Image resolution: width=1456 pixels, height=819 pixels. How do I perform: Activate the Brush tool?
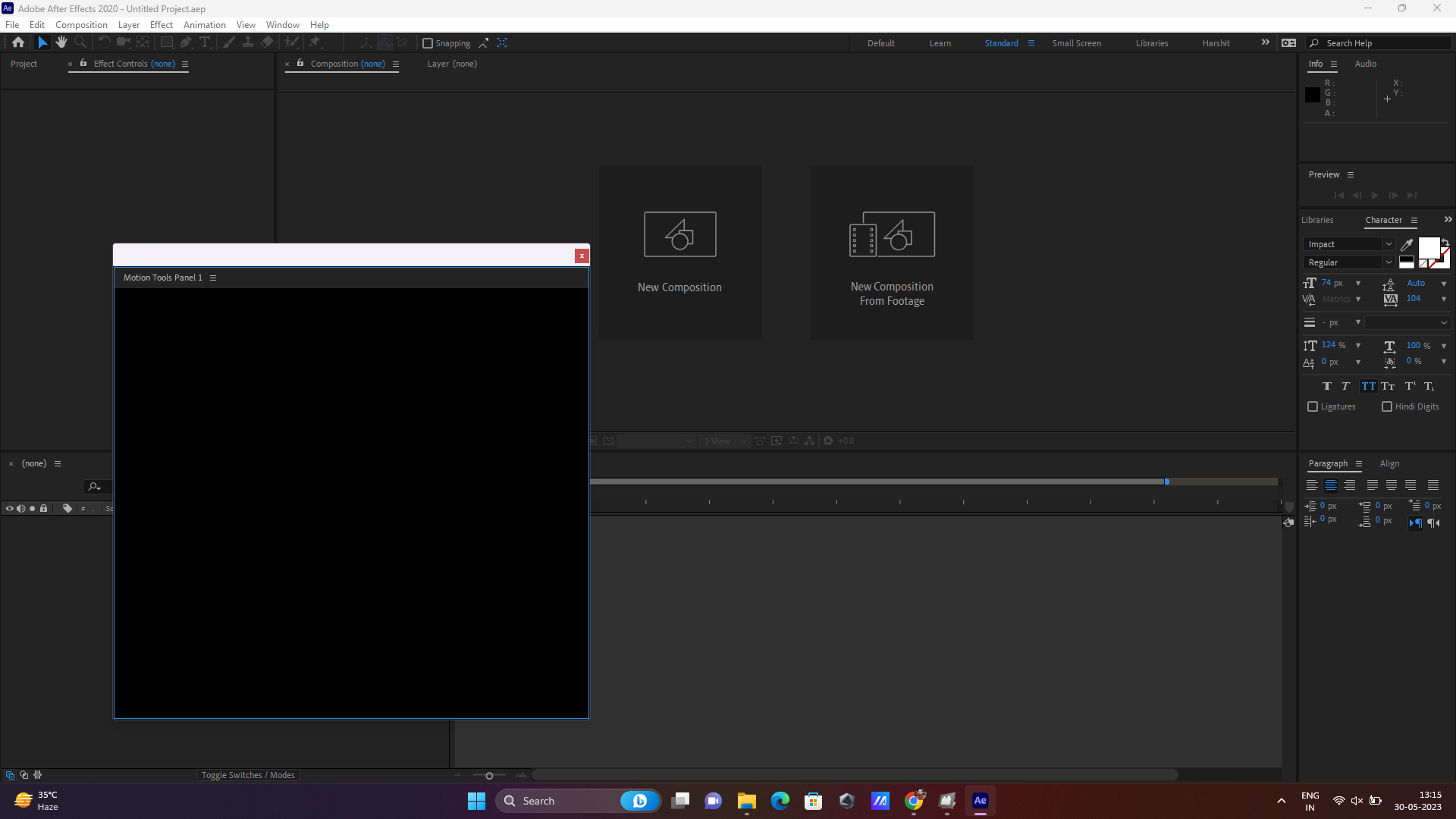pos(227,42)
